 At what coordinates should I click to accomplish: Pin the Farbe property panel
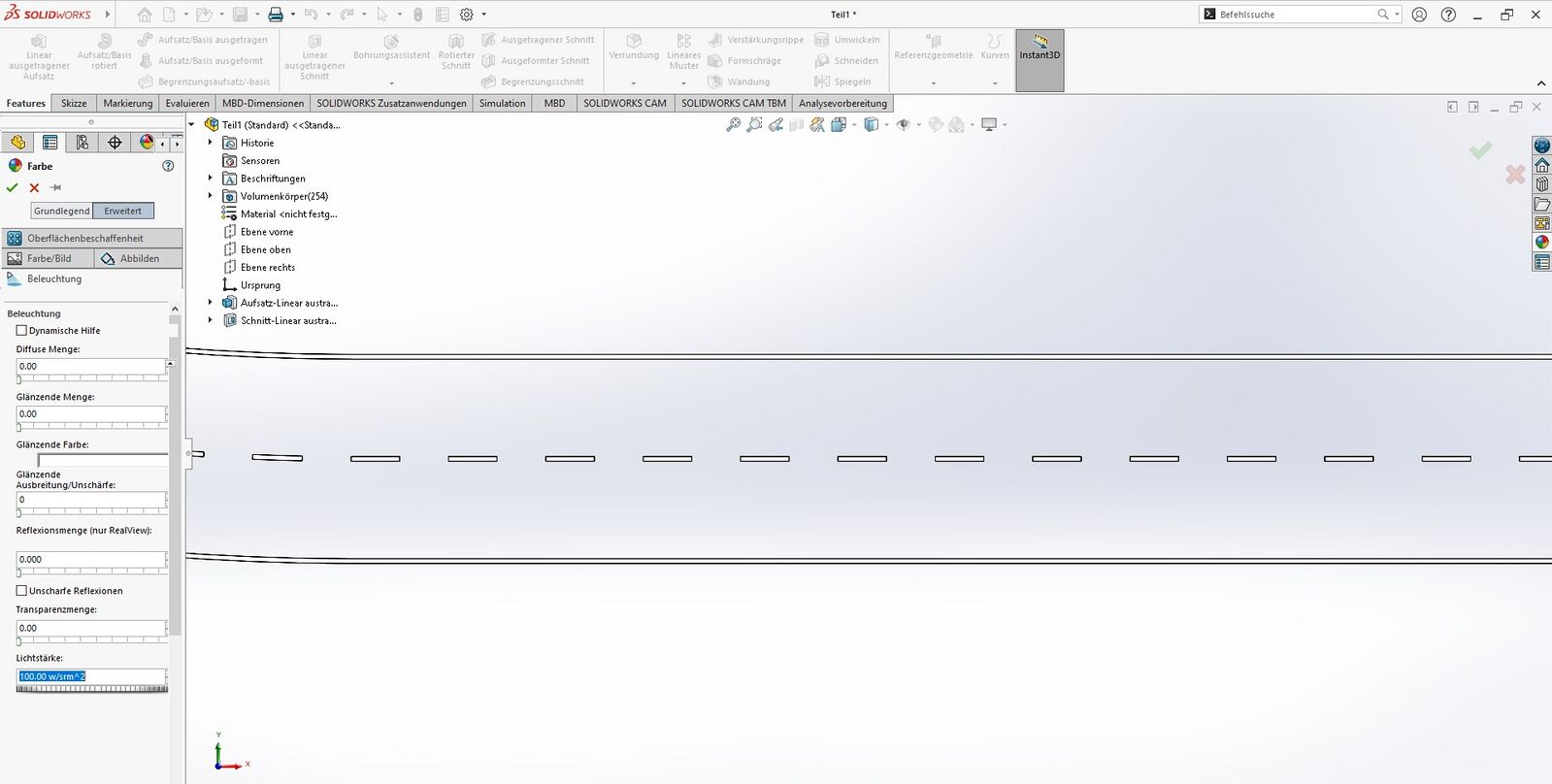pyautogui.click(x=55, y=188)
